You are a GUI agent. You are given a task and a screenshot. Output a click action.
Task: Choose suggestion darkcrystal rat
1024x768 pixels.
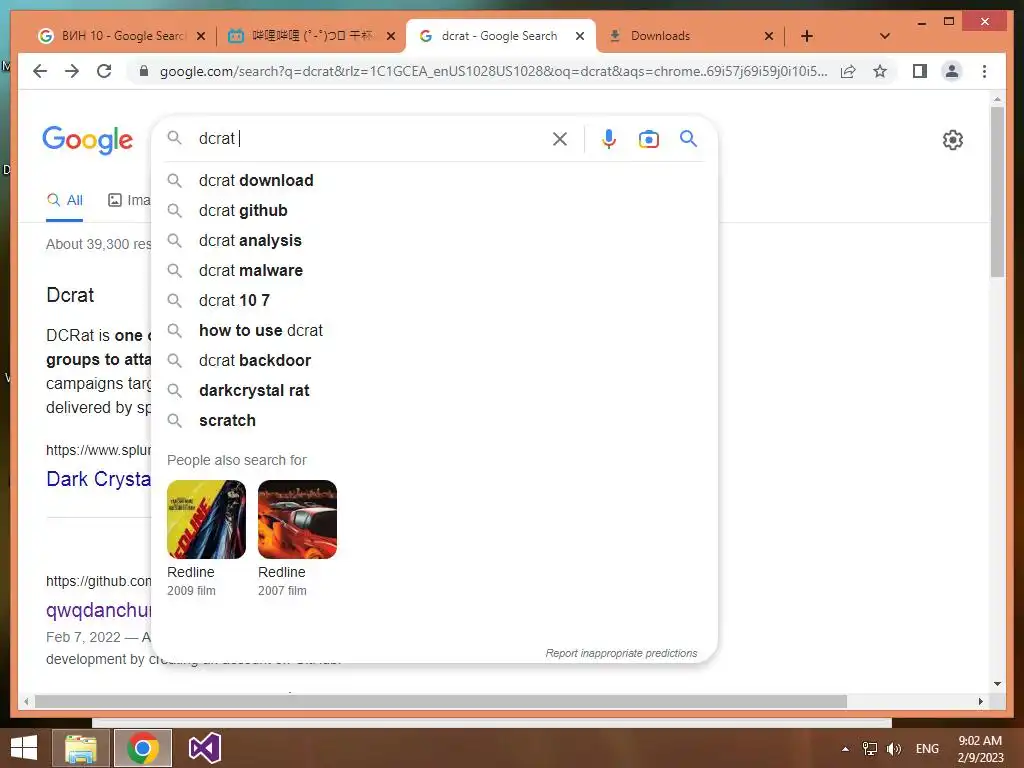(x=434, y=391)
